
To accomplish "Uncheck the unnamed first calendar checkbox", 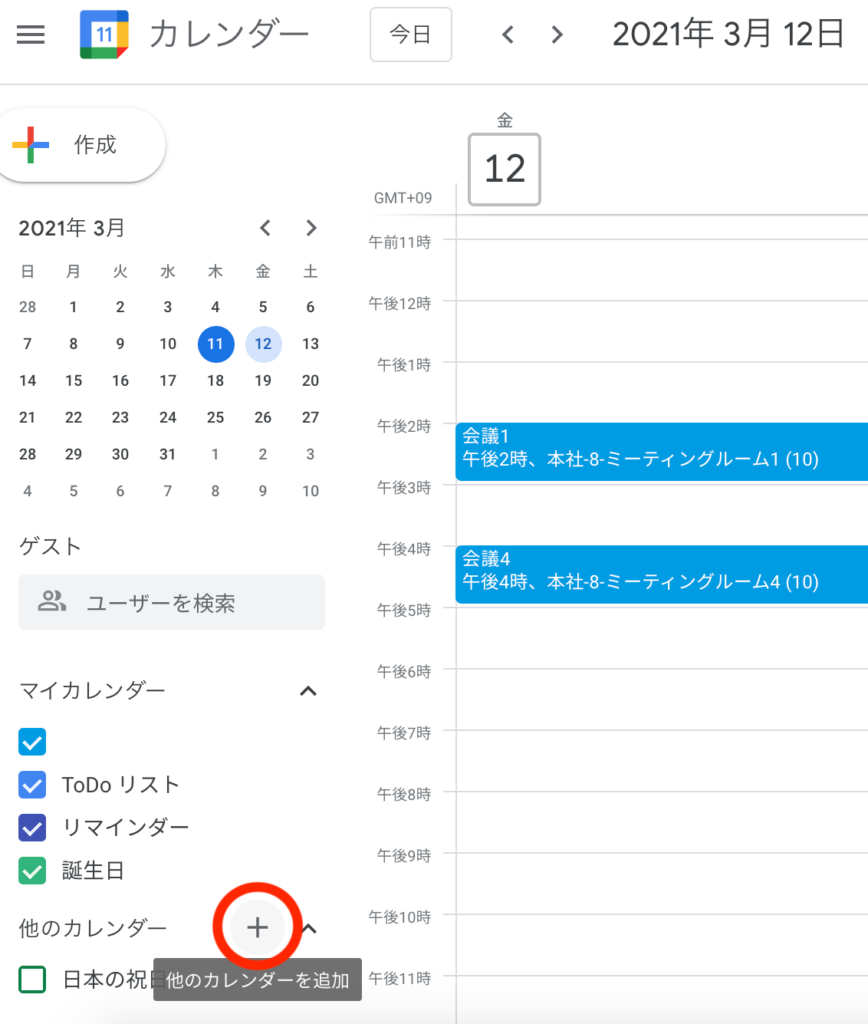I will 32,742.
